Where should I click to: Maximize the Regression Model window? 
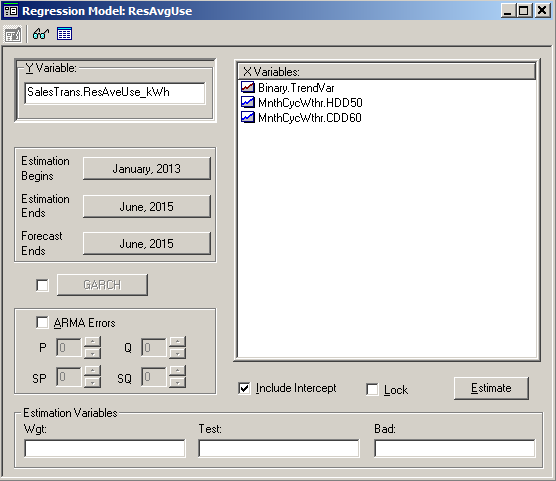click(524, 11)
